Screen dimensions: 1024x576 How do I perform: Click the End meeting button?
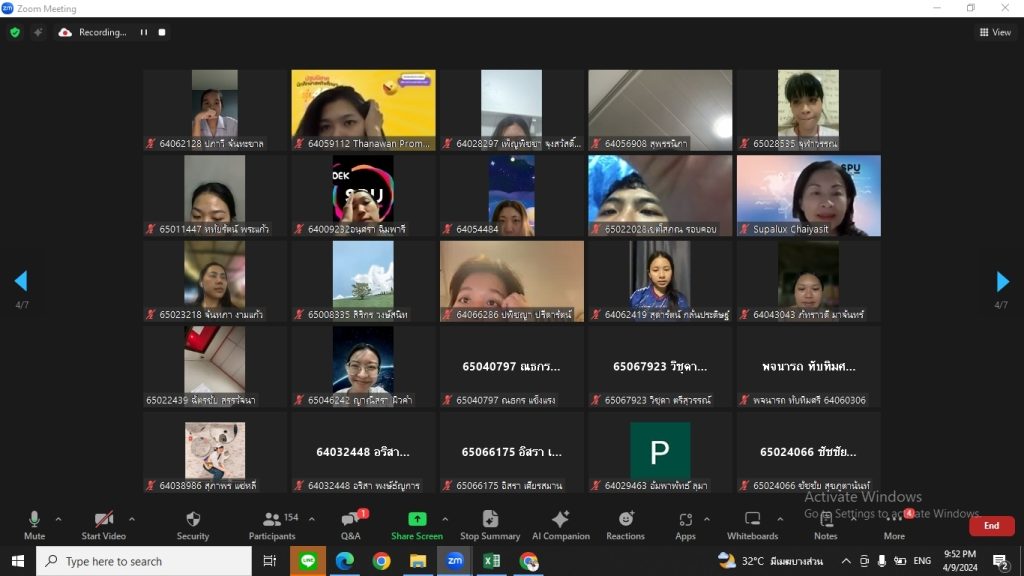pyautogui.click(x=991, y=526)
